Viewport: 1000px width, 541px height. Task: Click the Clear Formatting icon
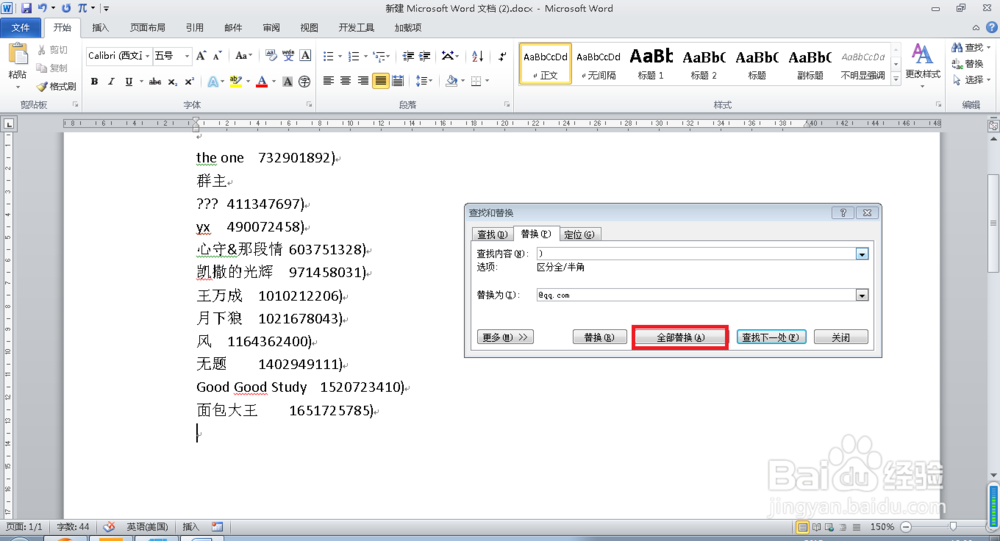tap(271, 56)
